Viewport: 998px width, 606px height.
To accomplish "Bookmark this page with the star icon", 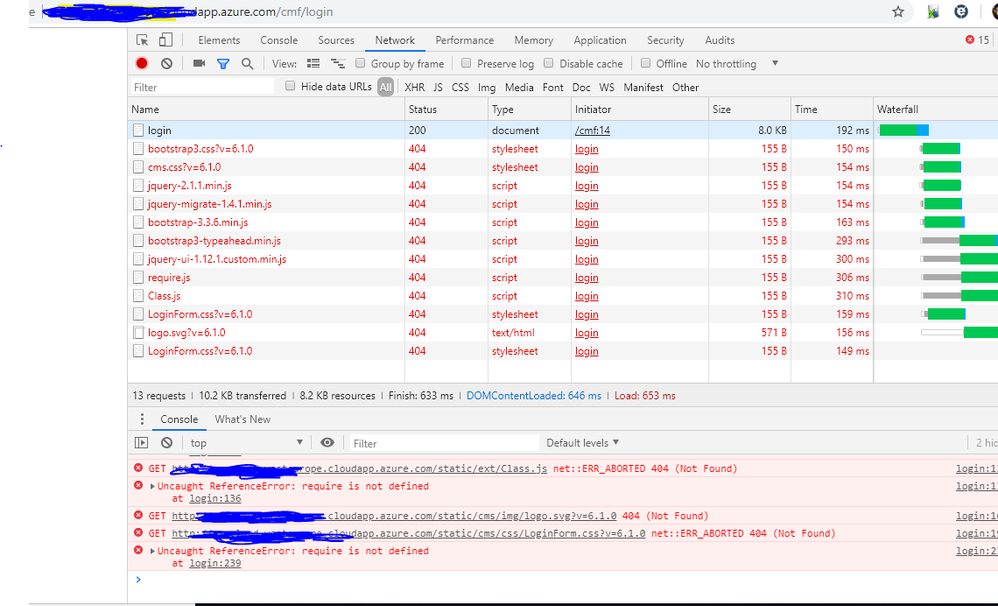I will coord(898,12).
